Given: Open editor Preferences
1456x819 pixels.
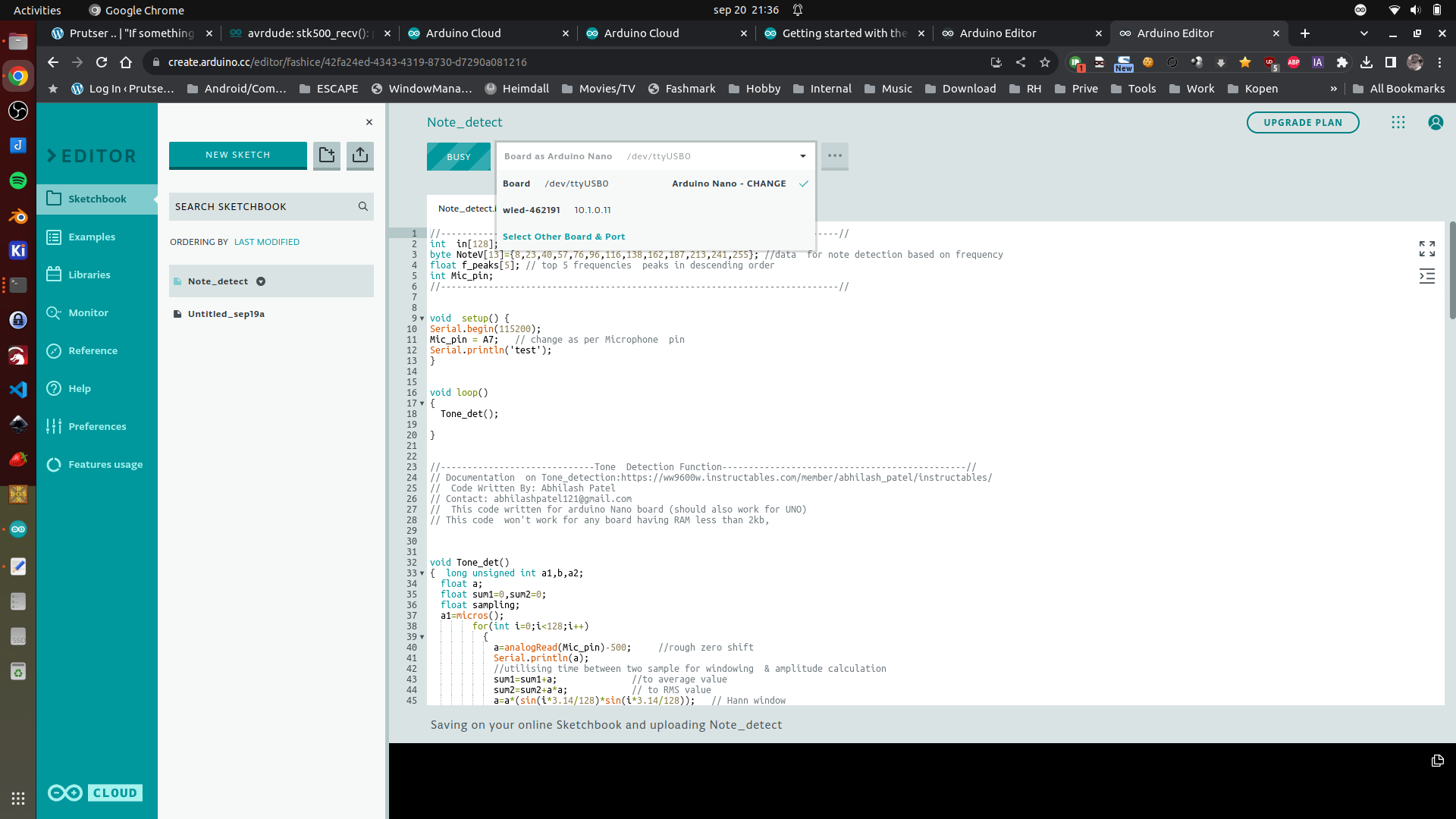Looking at the screenshot, I should (x=97, y=426).
